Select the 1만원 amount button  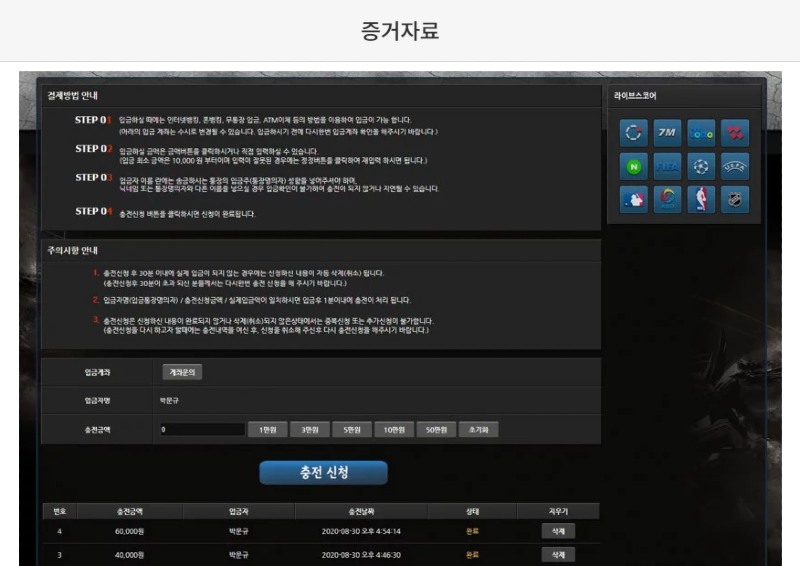tap(267, 430)
